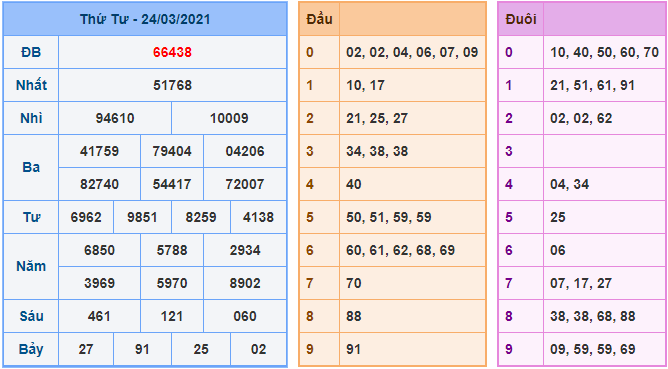
Task: Click value 25 in Đuôi row 5
Action: point(558,217)
